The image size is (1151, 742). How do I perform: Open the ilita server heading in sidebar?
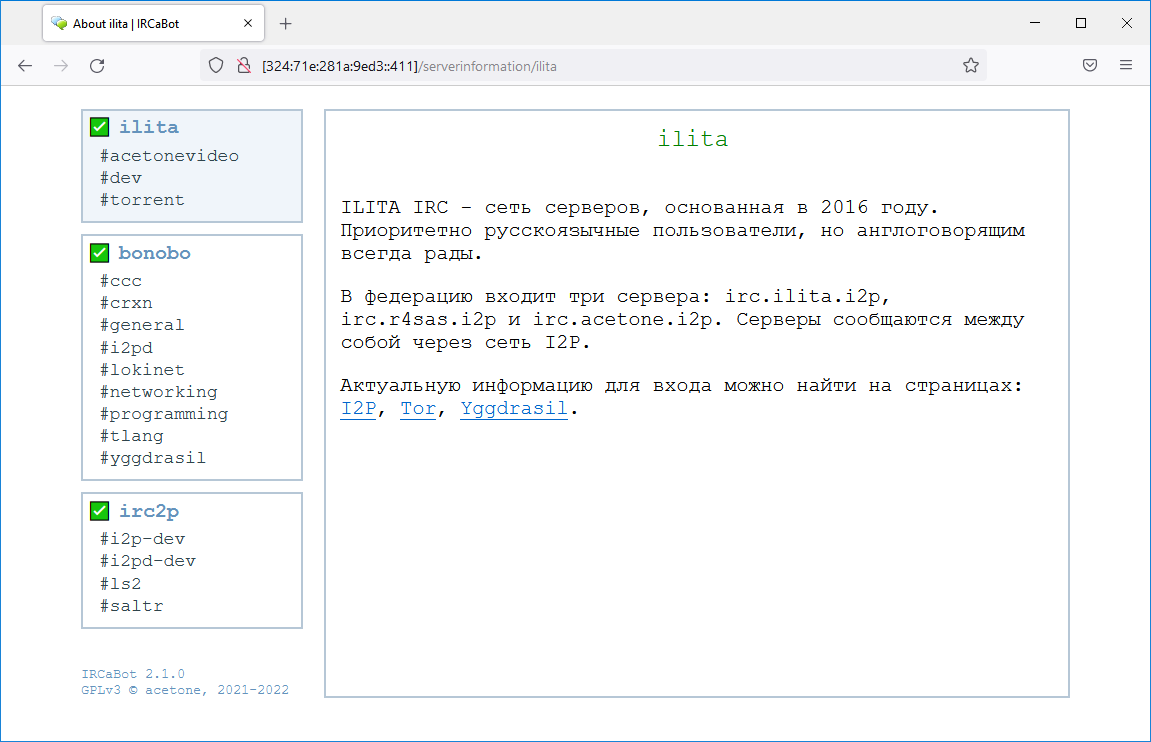click(149, 127)
